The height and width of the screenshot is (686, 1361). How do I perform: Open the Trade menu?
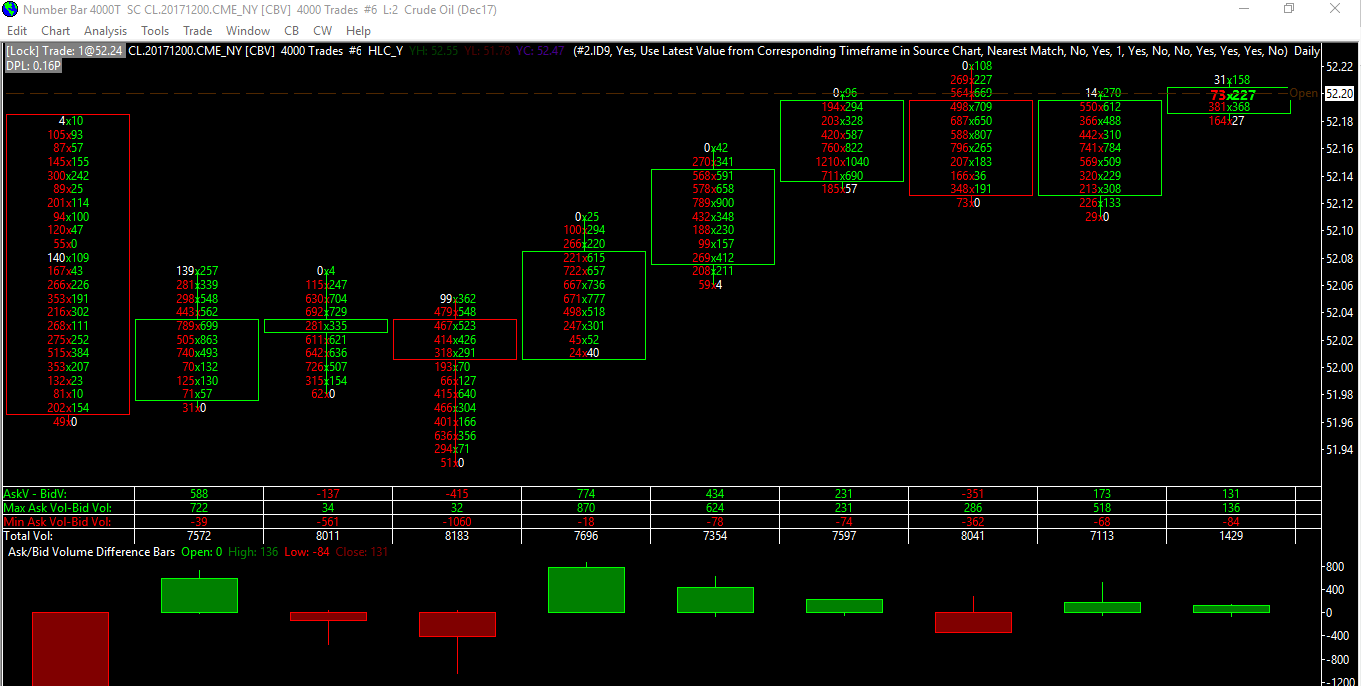point(198,31)
